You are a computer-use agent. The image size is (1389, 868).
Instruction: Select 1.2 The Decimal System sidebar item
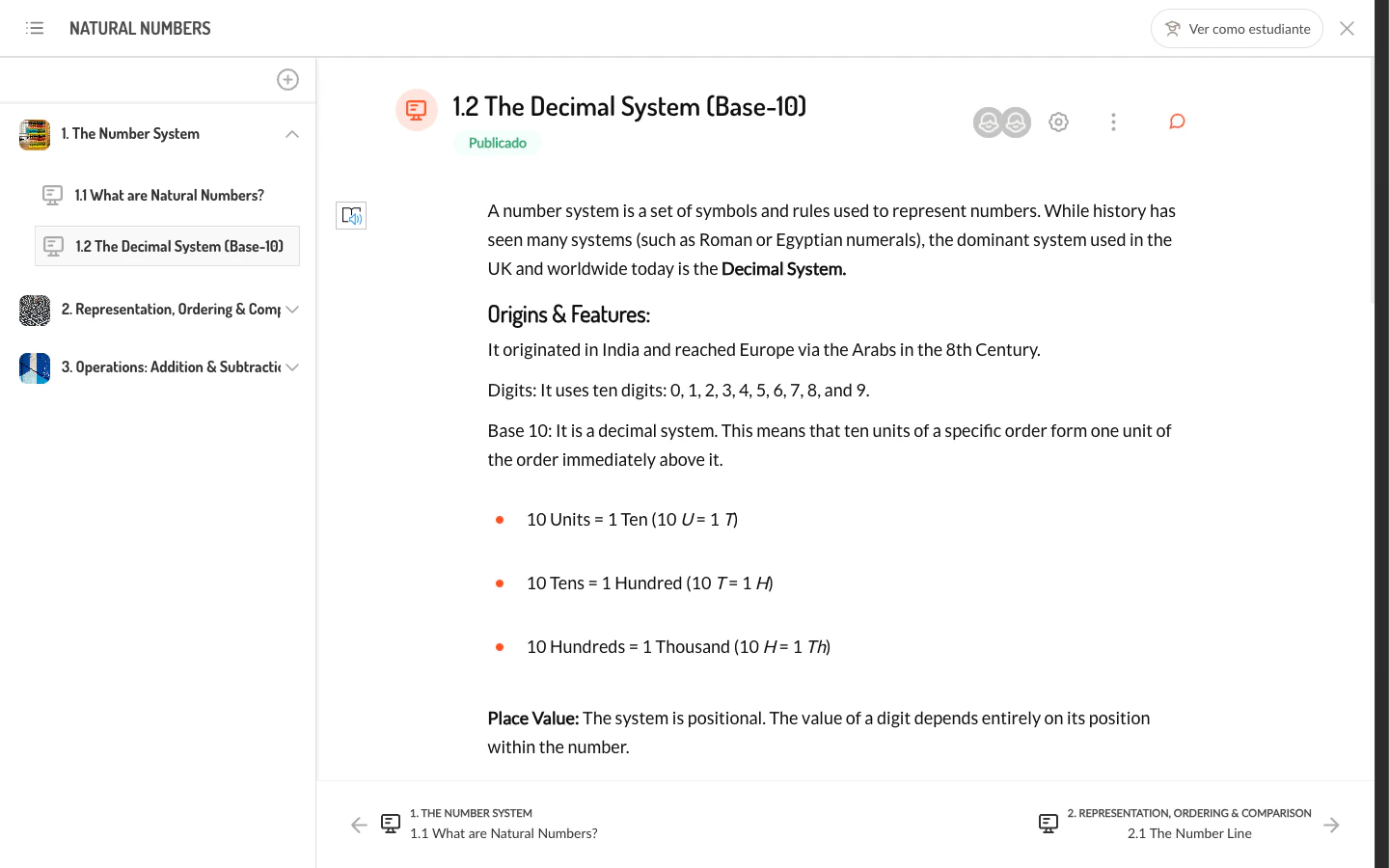coord(167,246)
